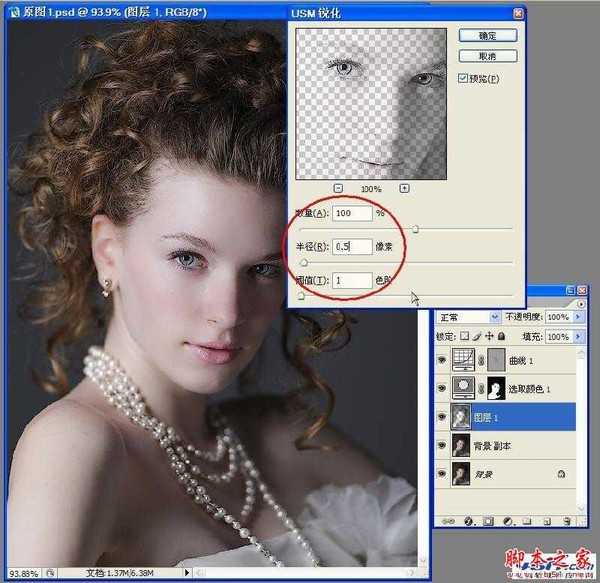
Task: Toggle visibility of 背景 副本 layer
Action: tap(443, 443)
